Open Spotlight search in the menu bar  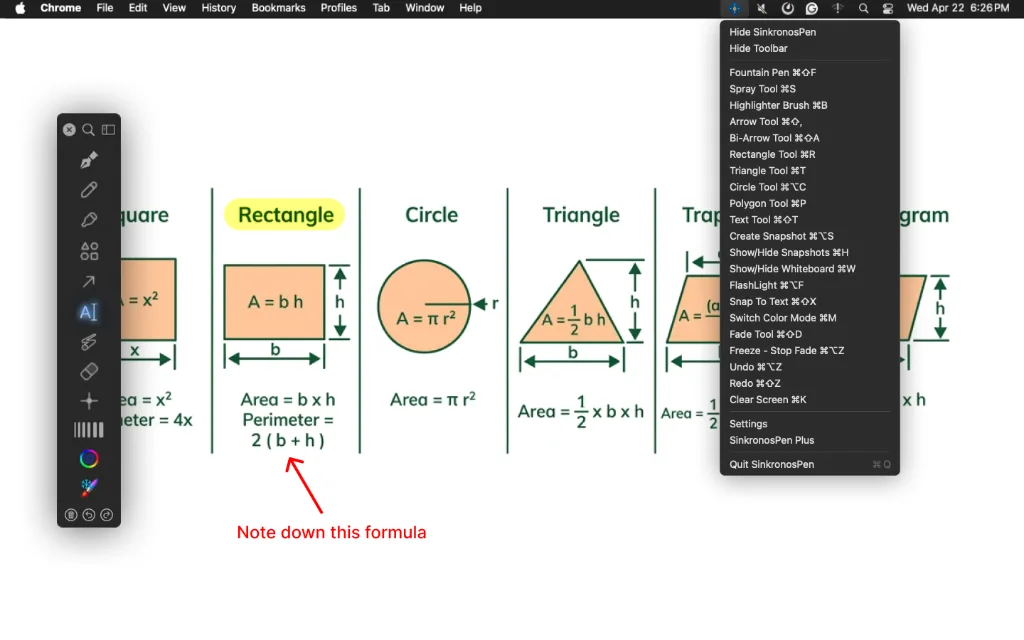(863, 8)
